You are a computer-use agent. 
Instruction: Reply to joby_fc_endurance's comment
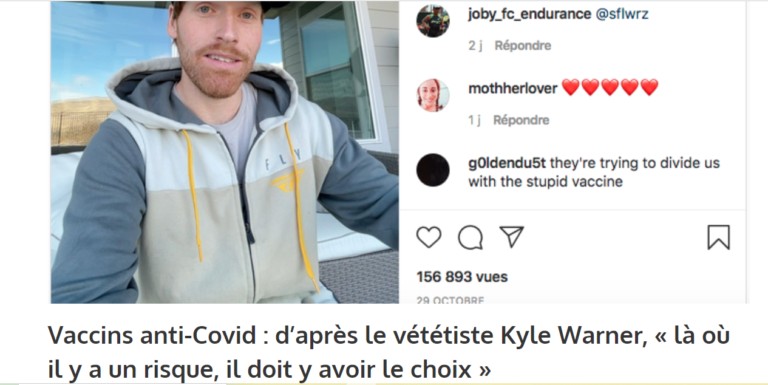(x=523, y=46)
